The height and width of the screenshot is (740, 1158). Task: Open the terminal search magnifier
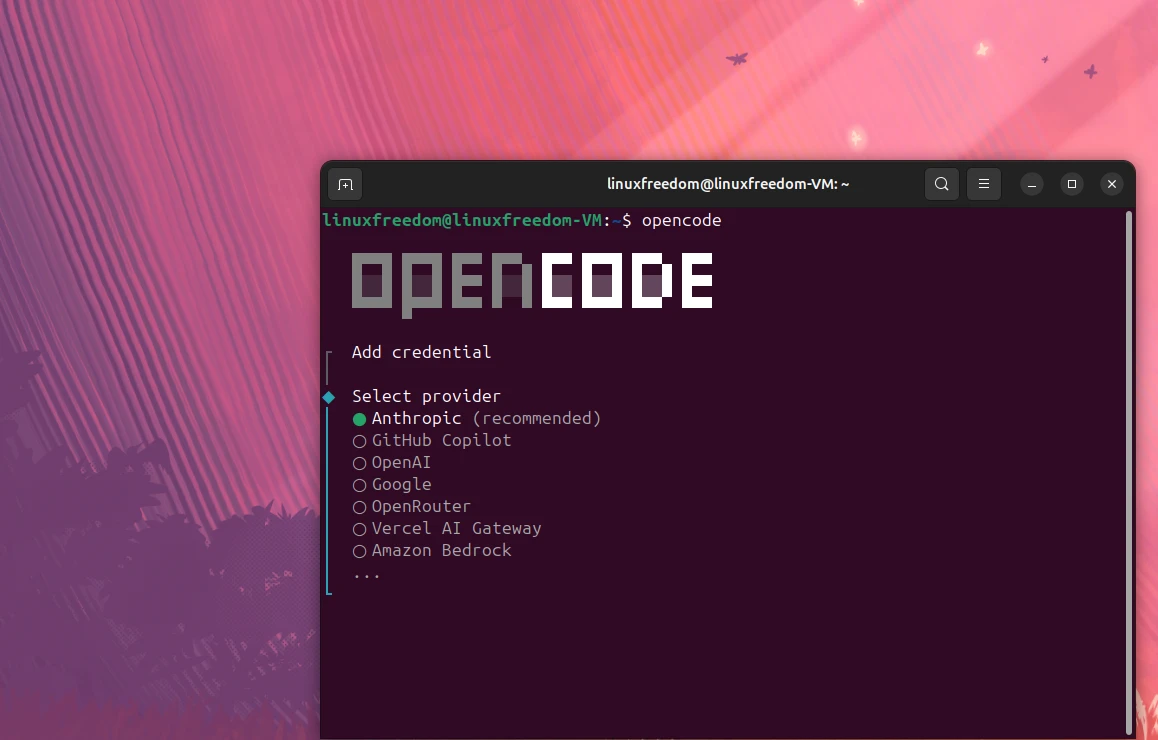pos(941,184)
